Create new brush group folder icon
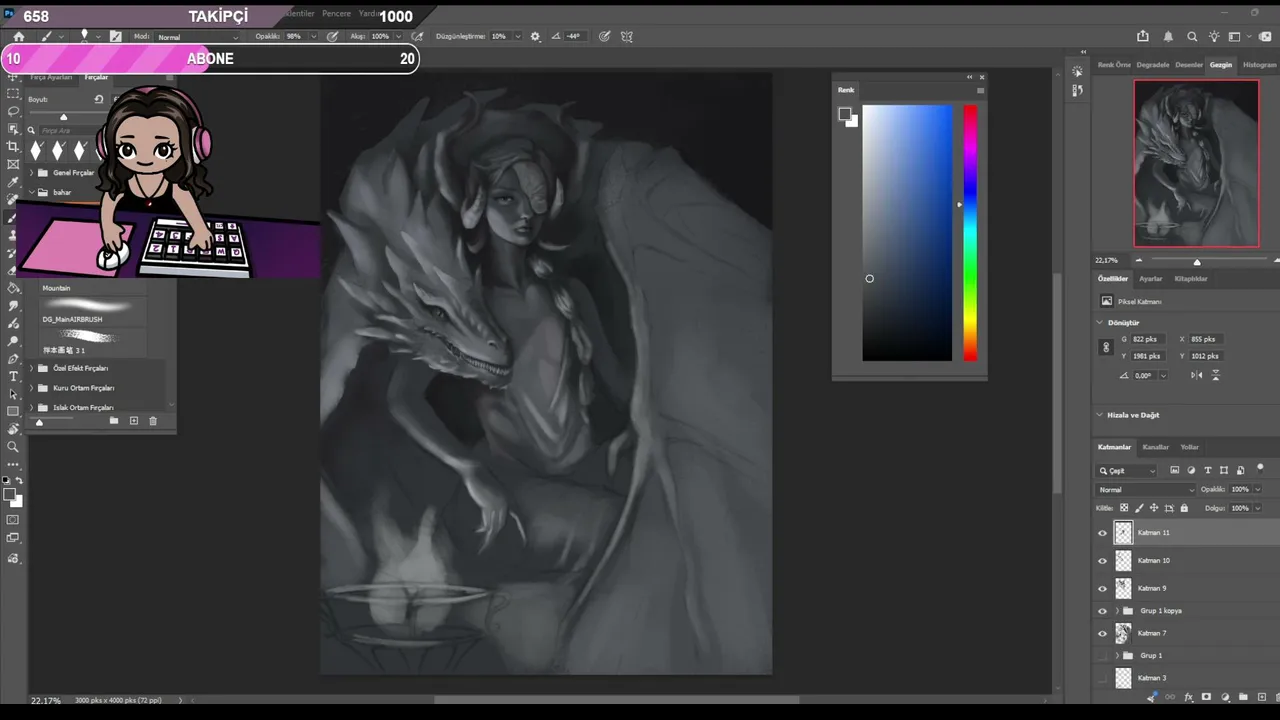This screenshot has width=1280, height=720. pyautogui.click(x=114, y=421)
